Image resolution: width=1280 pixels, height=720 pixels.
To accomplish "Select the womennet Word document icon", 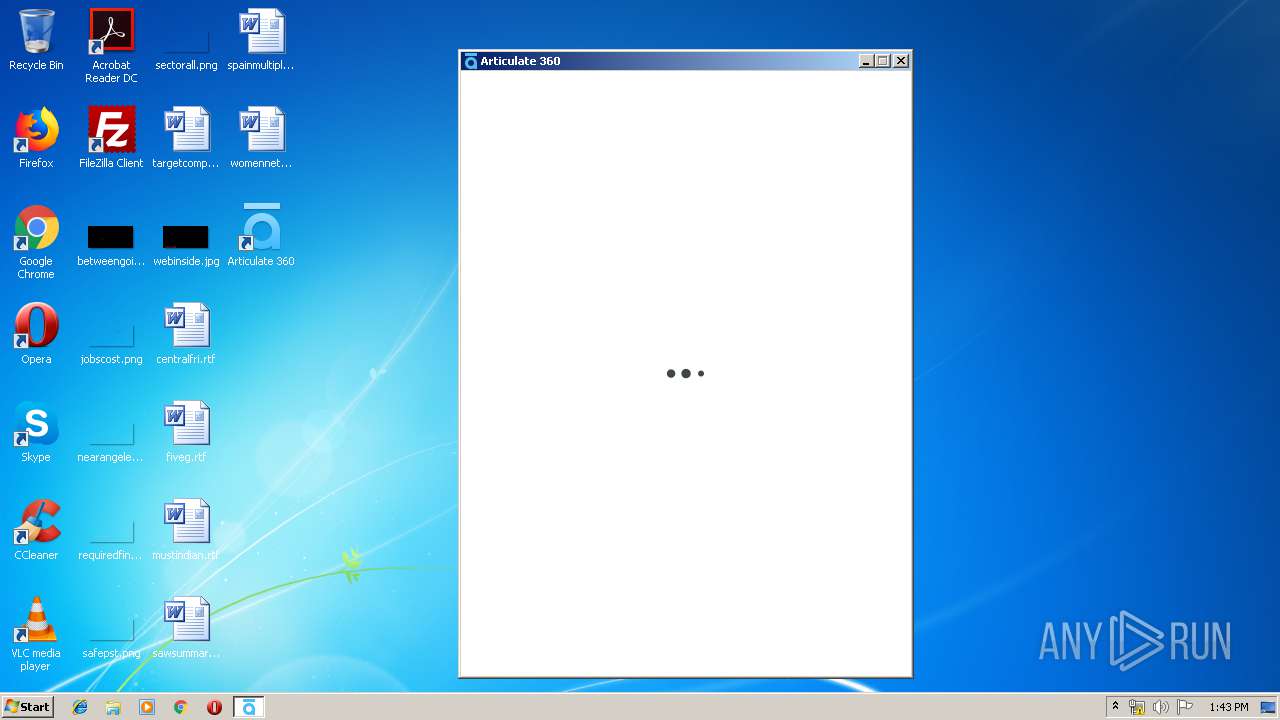I will 261,140.
